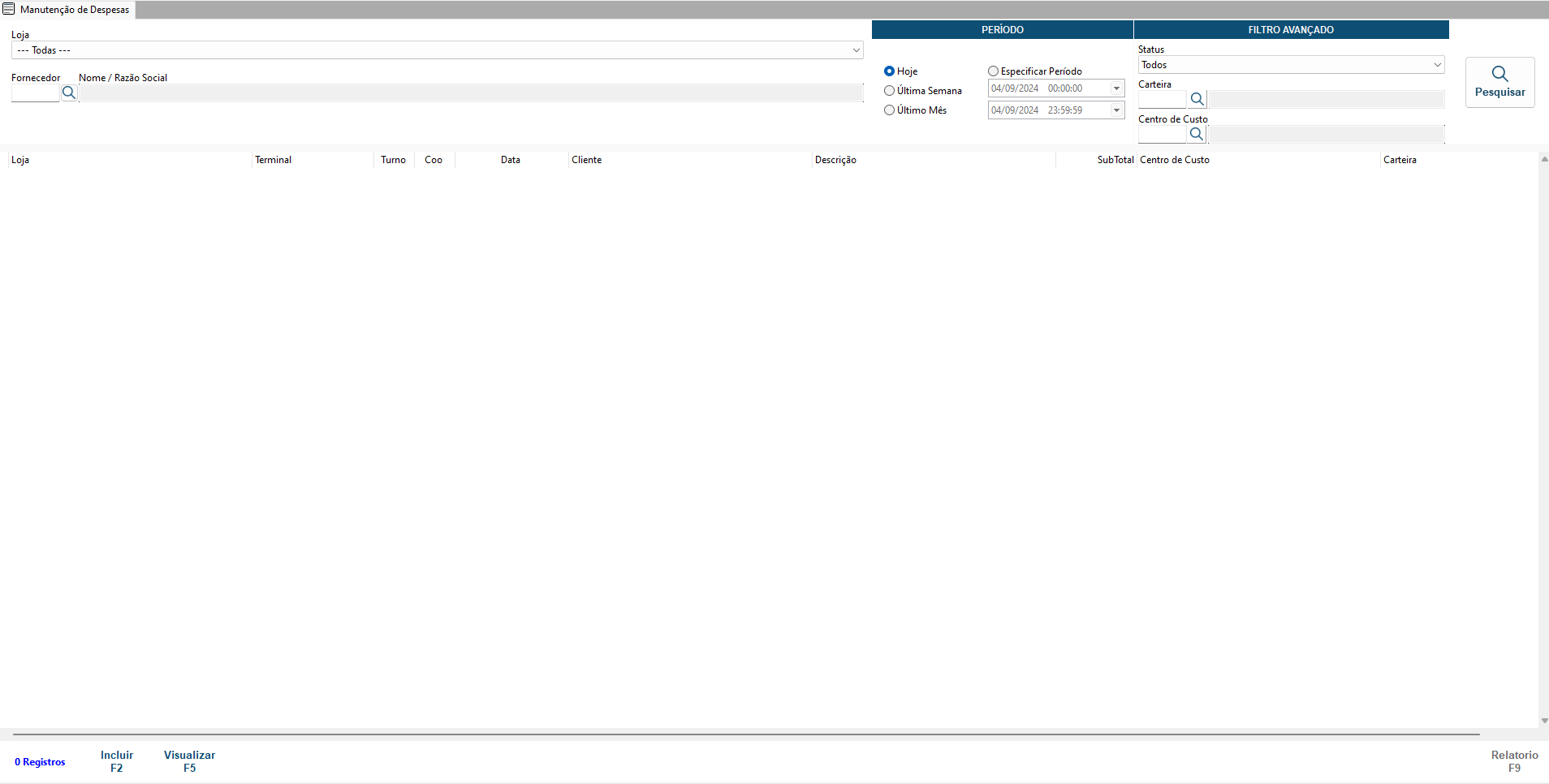Image resolution: width=1549 pixels, height=784 pixels.
Task: Click the Fornecedor search magnifier icon
Action: tap(69, 93)
